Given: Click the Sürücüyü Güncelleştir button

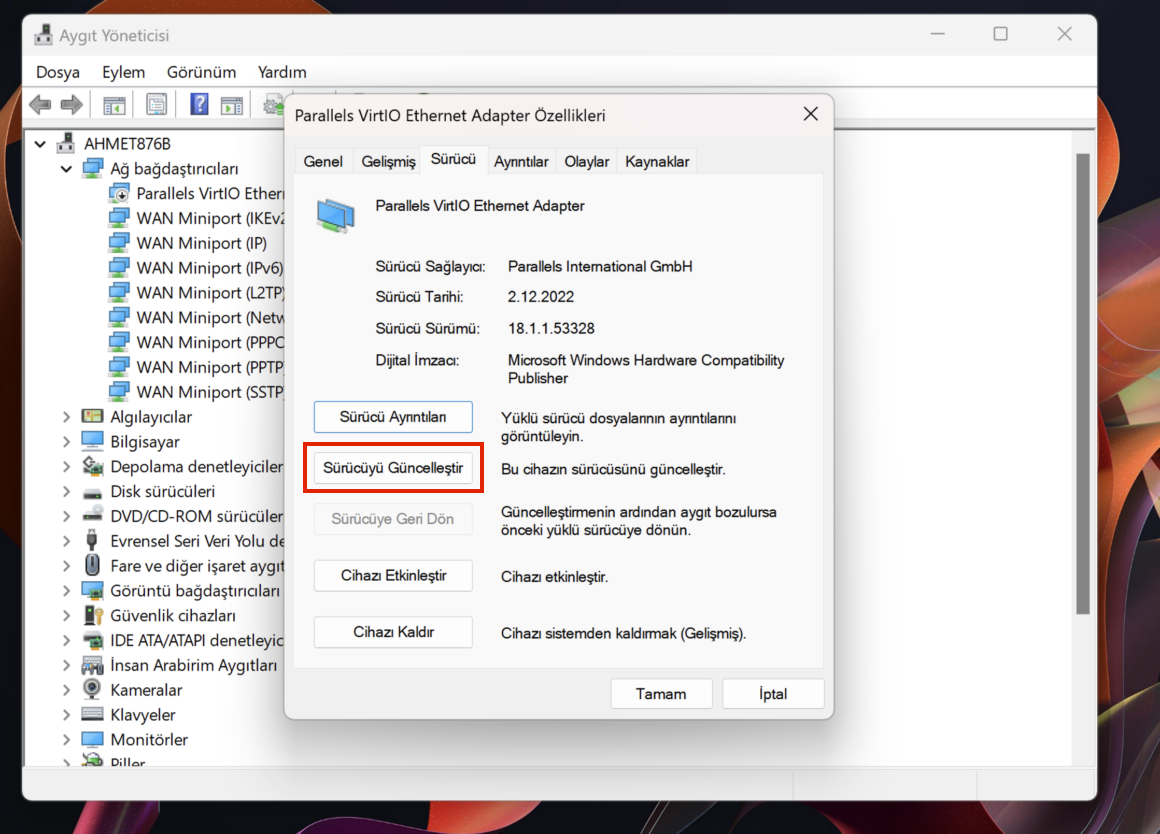Looking at the screenshot, I should click(393, 468).
